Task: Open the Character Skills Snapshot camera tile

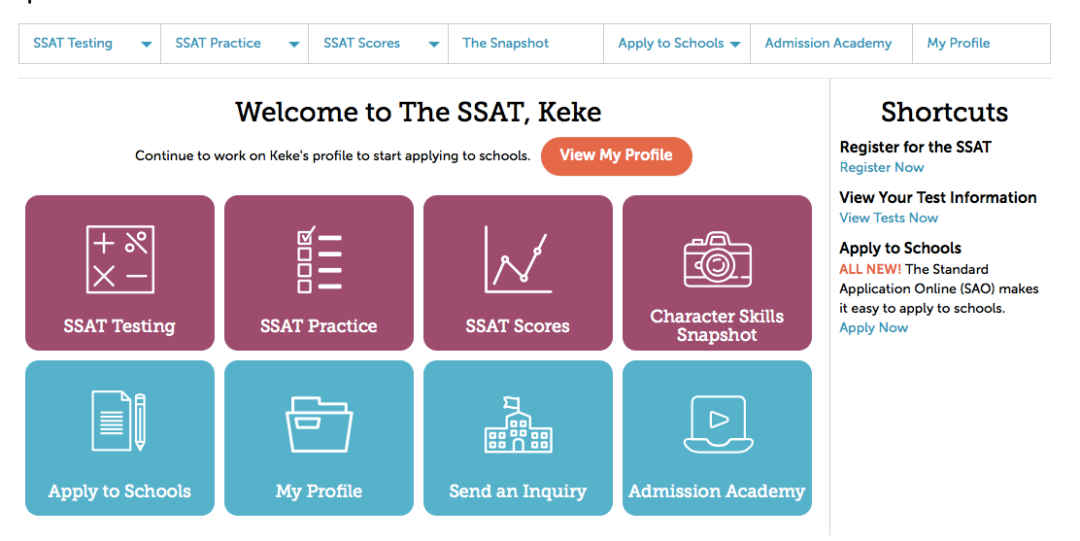Action: (x=717, y=273)
